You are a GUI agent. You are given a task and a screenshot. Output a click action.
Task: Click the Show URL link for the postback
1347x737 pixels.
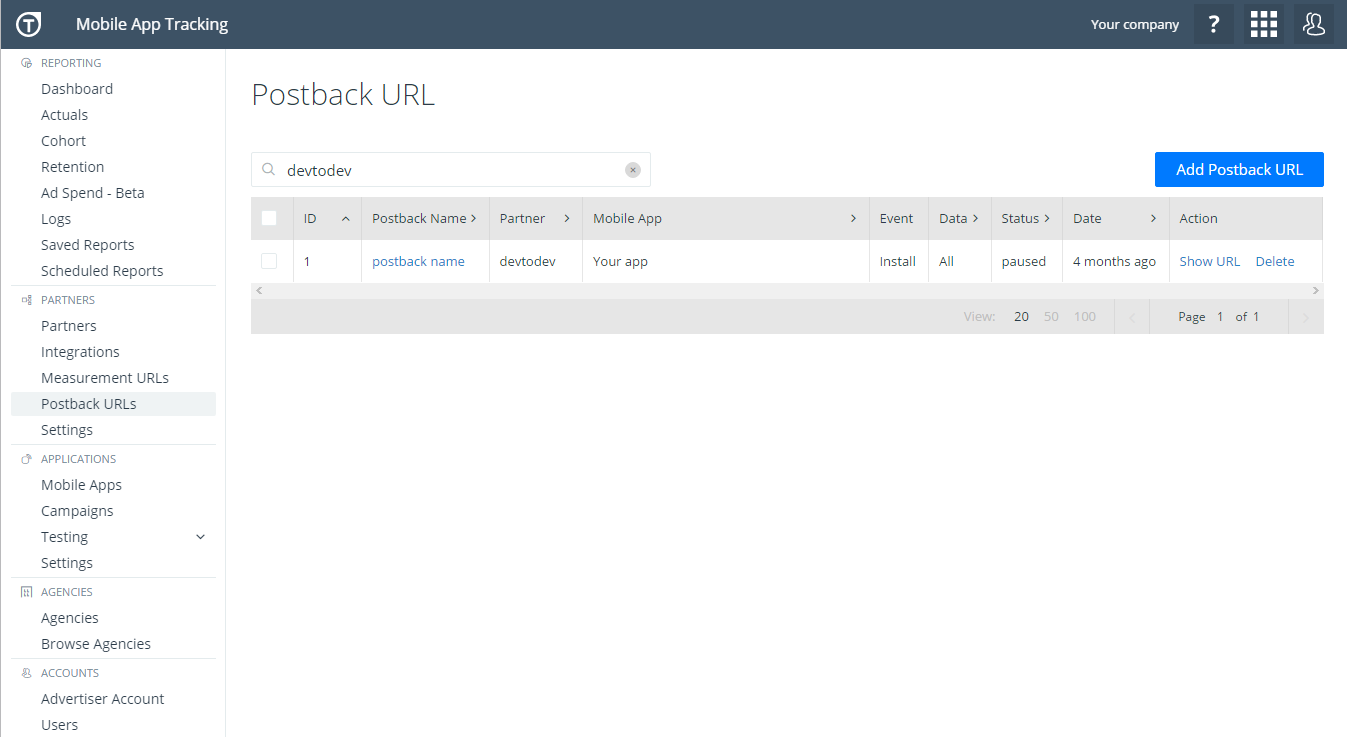(1209, 260)
